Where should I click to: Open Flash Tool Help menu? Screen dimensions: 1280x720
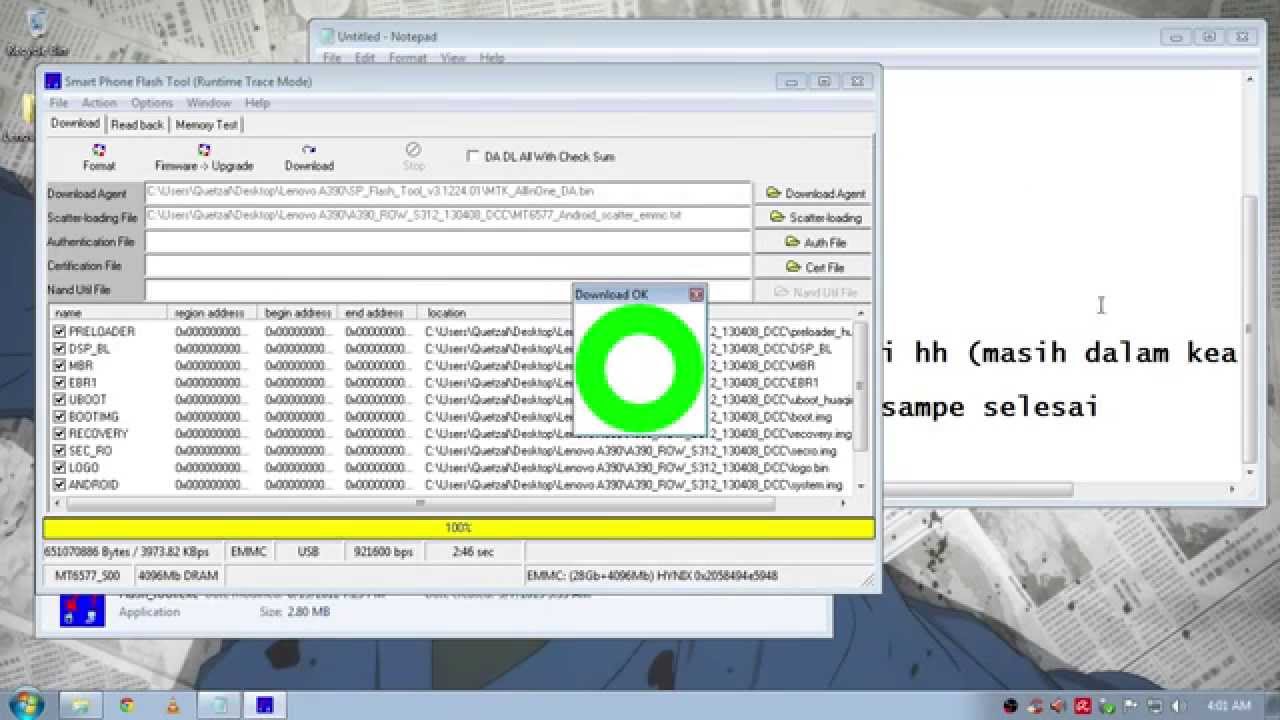pyautogui.click(x=257, y=103)
